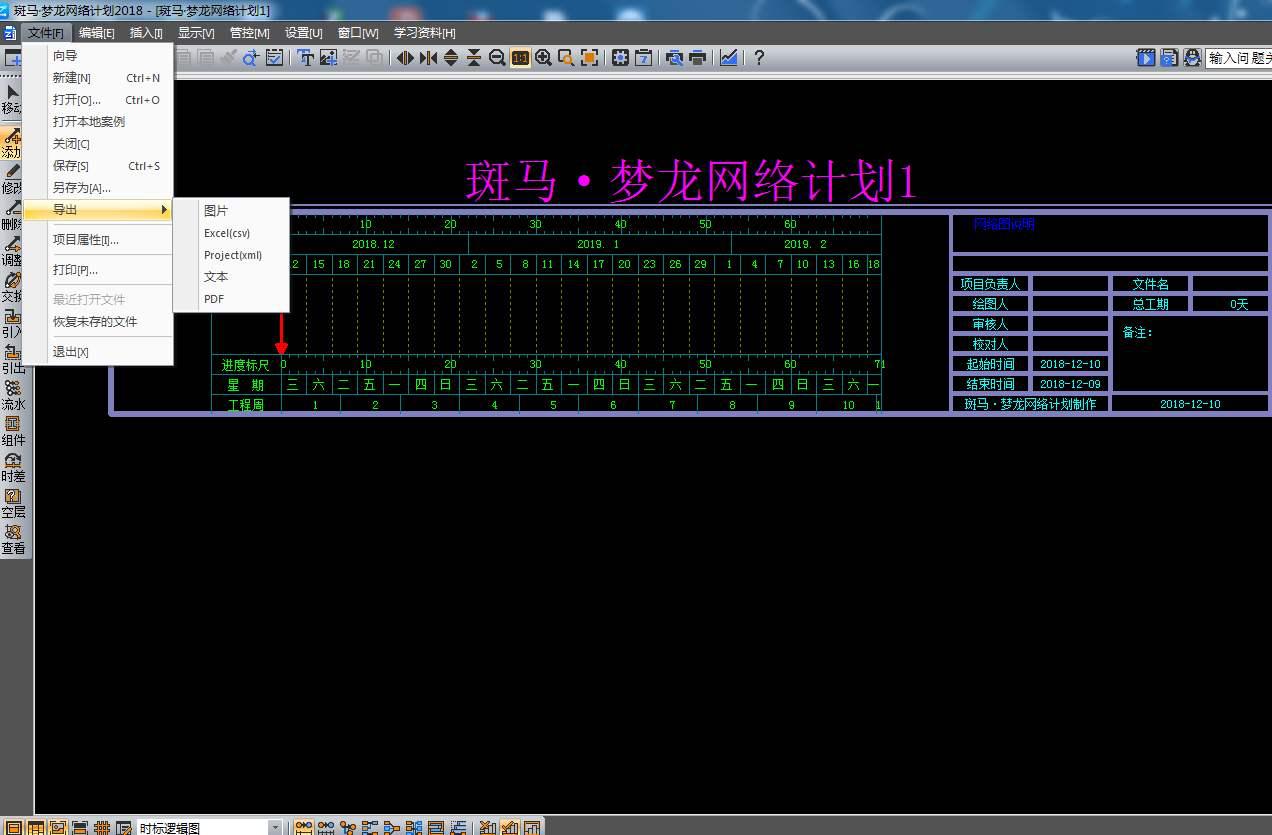Toggle the first bottom-left view mode icon
The height and width of the screenshot is (835, 1272).
(14, 827)
